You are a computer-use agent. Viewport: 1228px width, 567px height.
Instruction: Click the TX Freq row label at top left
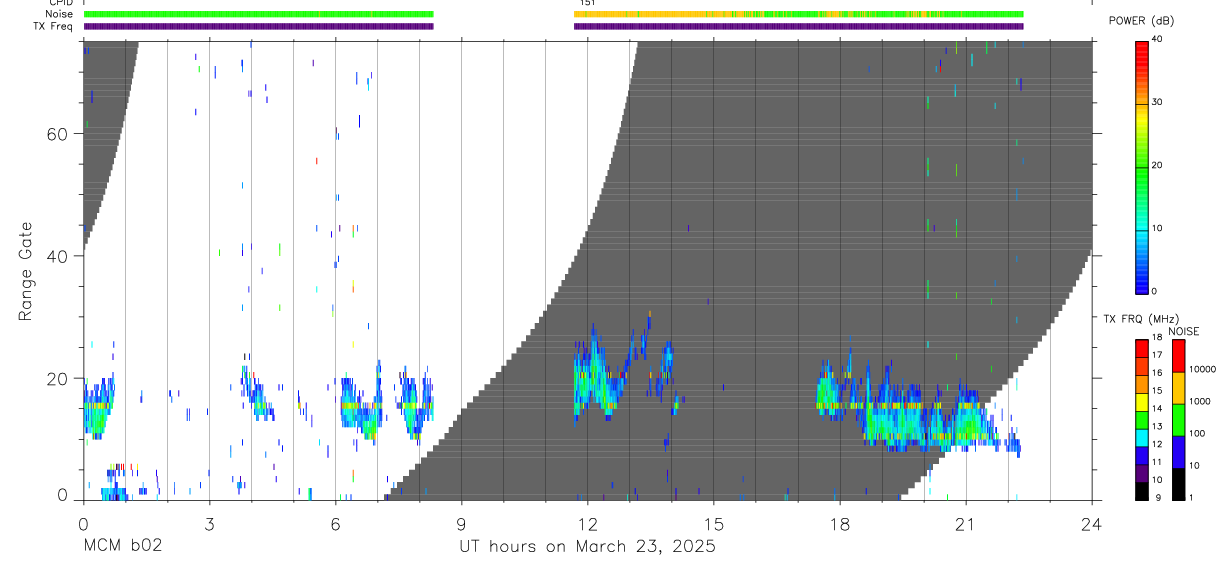click(x=53, y=26)
